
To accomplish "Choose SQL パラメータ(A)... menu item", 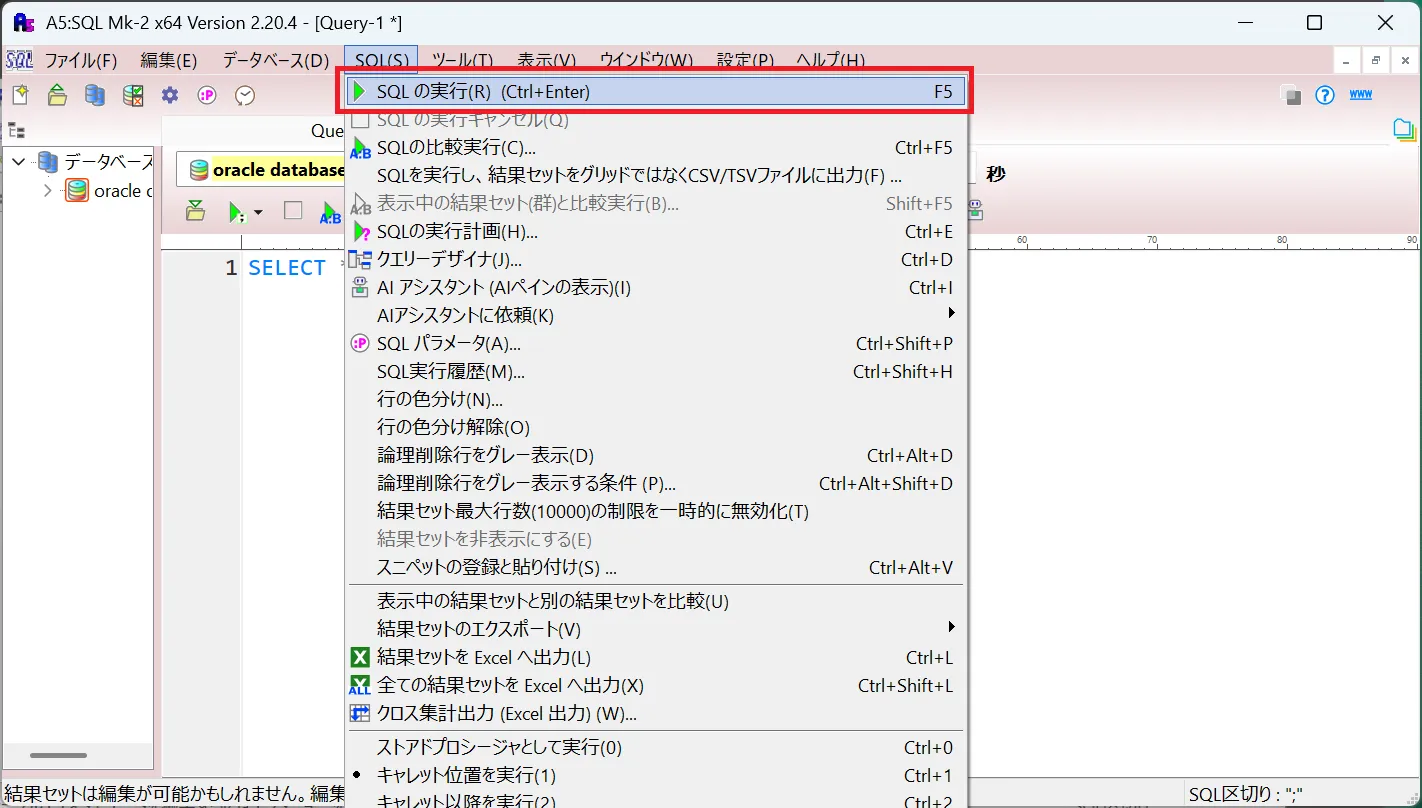I will (655, 343).
